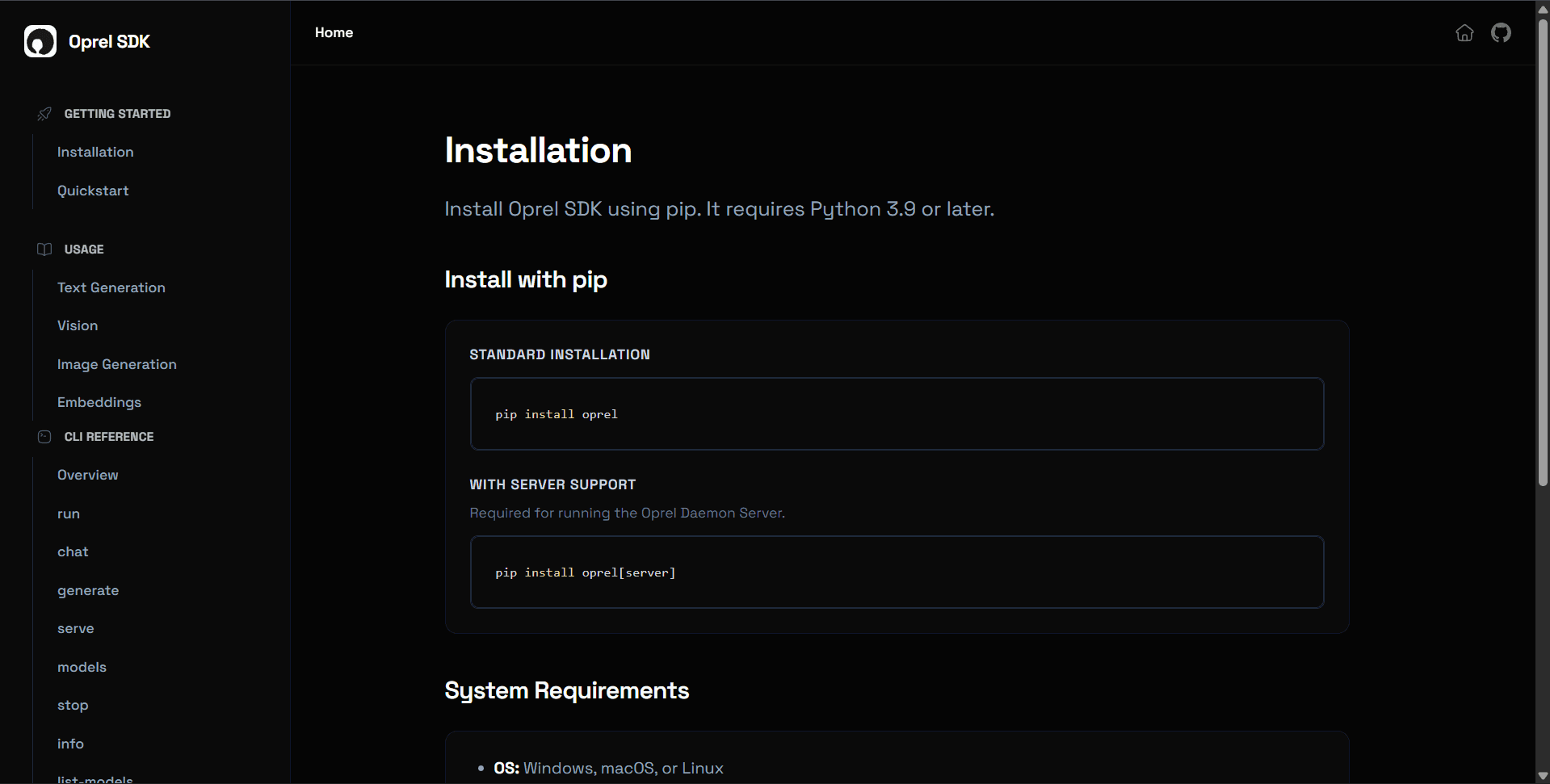Click the scrollbar down arrow
The image size is (1550, 784).
point(1541,774)
